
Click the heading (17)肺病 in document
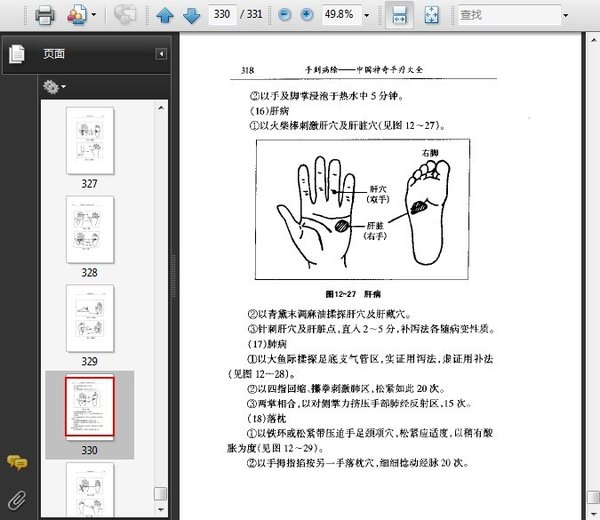(267, 344)
